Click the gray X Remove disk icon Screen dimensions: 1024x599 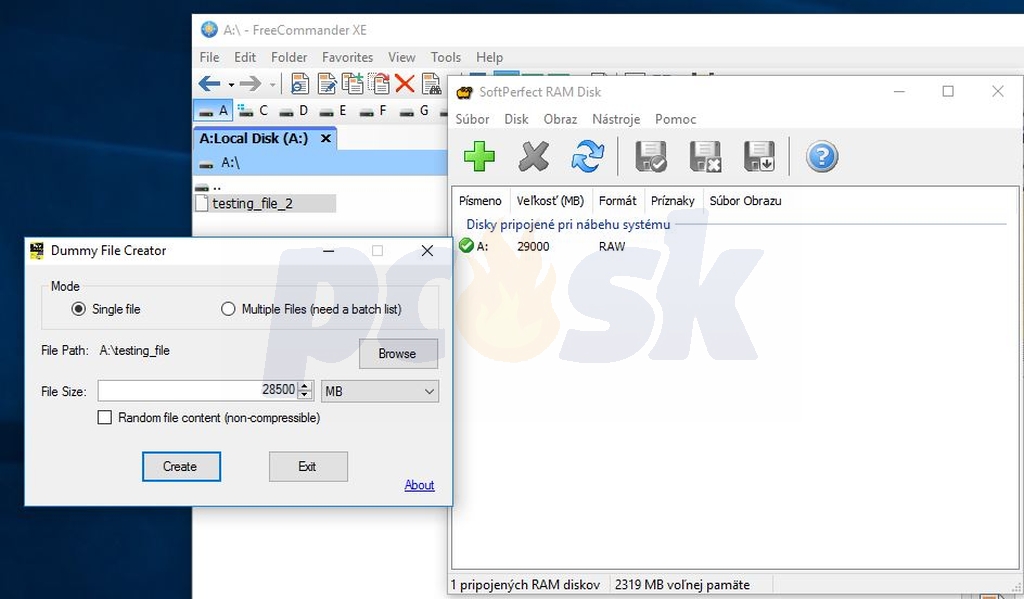point(534,157)
